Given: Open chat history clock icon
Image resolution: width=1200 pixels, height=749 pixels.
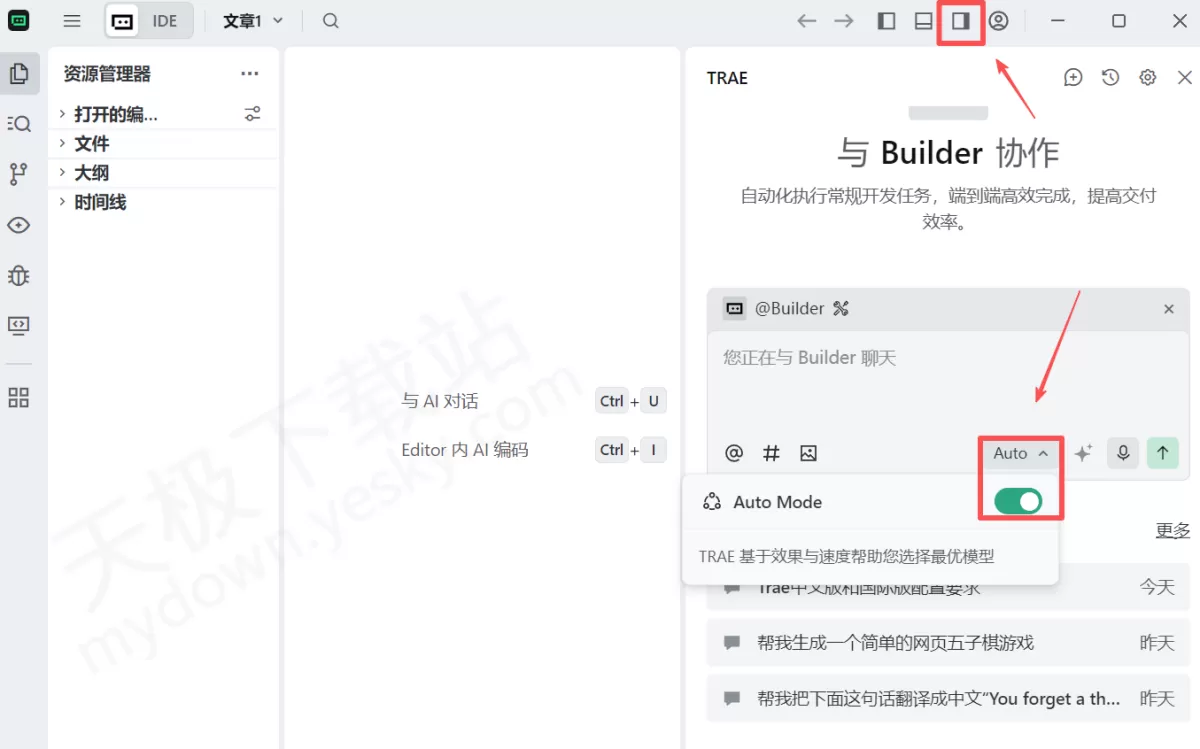Looking at the screenshot, I should click(1110, 77).
